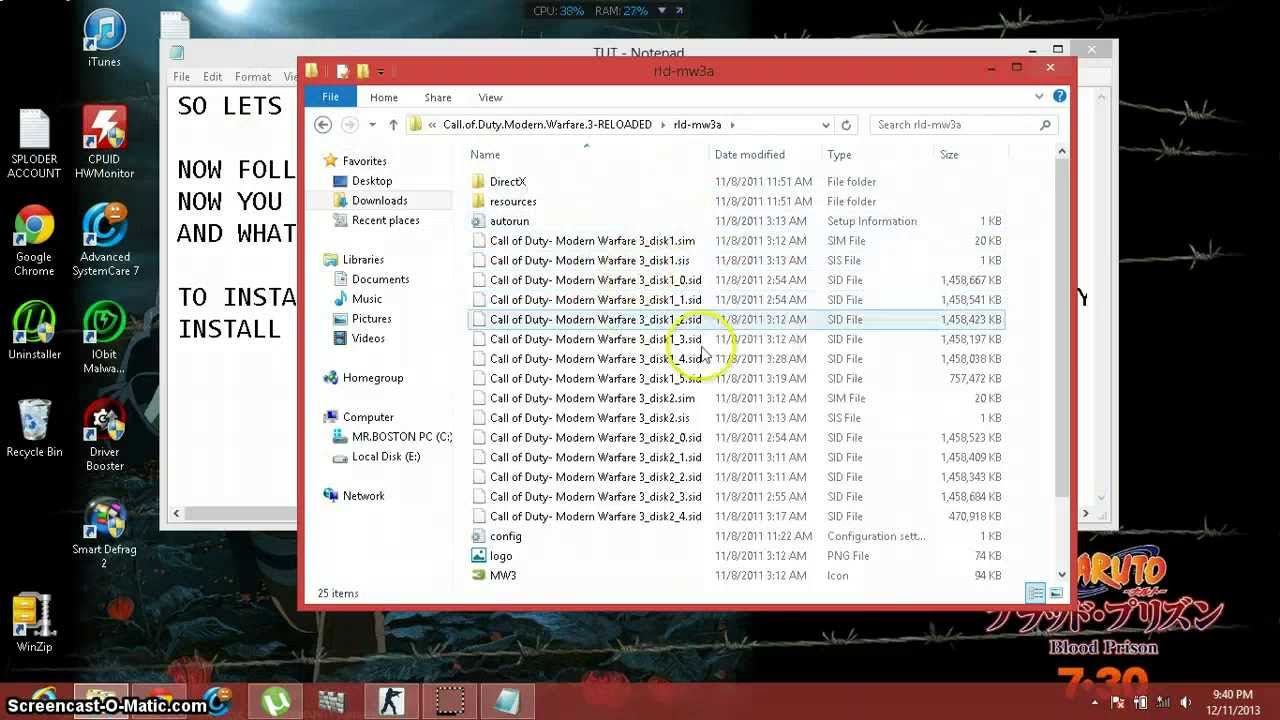Image resolution: width=1280 pixels, height=720 pixels.
Task: Click the search rld-mw3a field
Action: [965, 125]
